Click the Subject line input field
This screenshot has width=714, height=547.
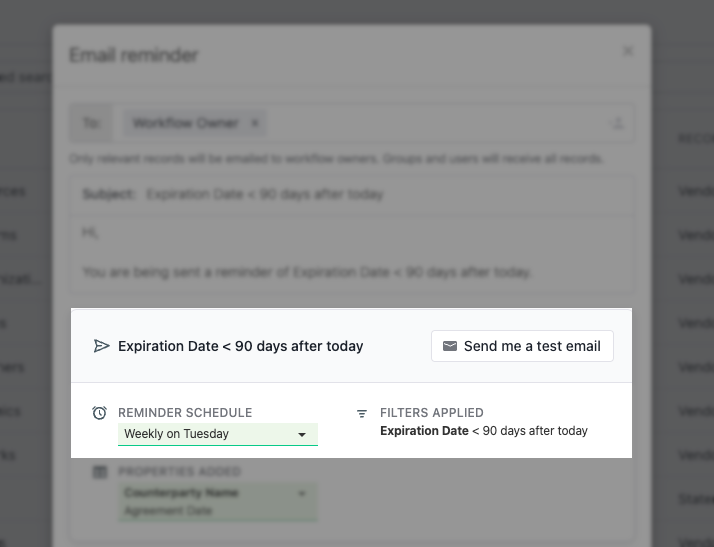pyautogui.click(x=352, y=194)
